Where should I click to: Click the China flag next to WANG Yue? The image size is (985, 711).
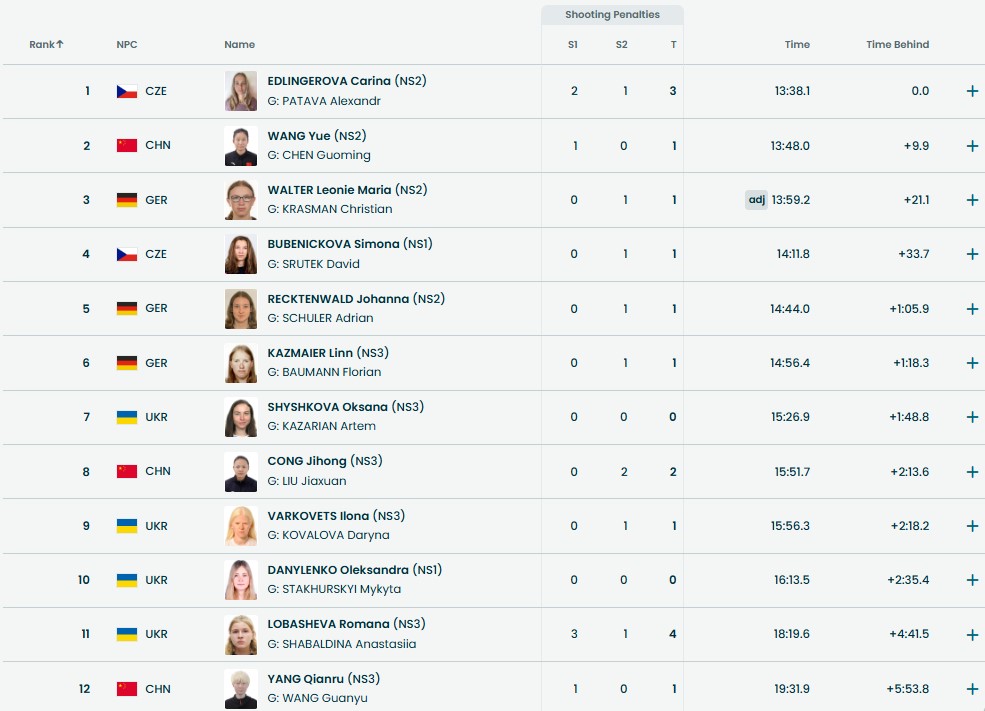click(x=126, y=145)
